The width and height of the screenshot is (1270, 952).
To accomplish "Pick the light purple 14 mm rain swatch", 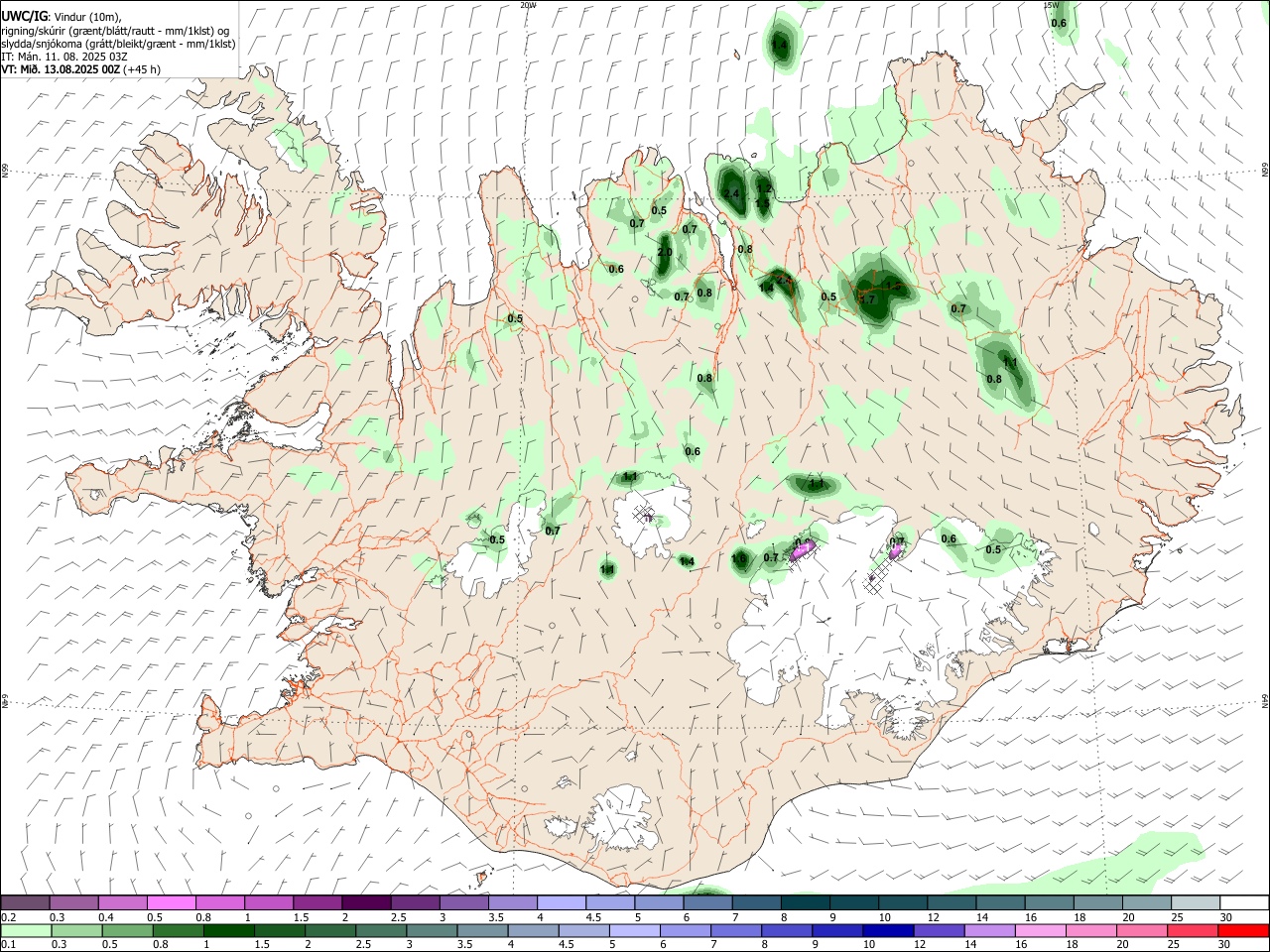I will pyautogui.click(x=988, y=930).
